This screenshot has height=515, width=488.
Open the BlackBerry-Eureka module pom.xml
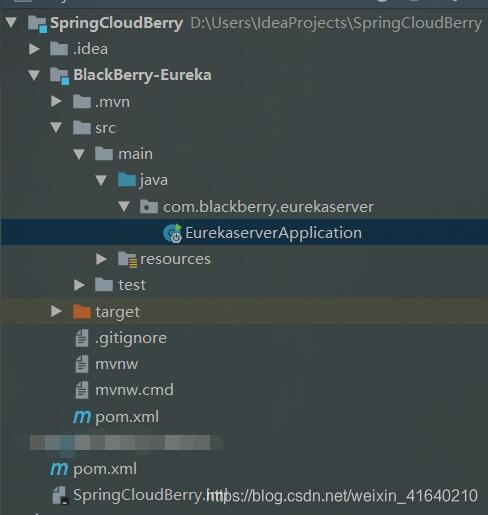coord(127,417)
